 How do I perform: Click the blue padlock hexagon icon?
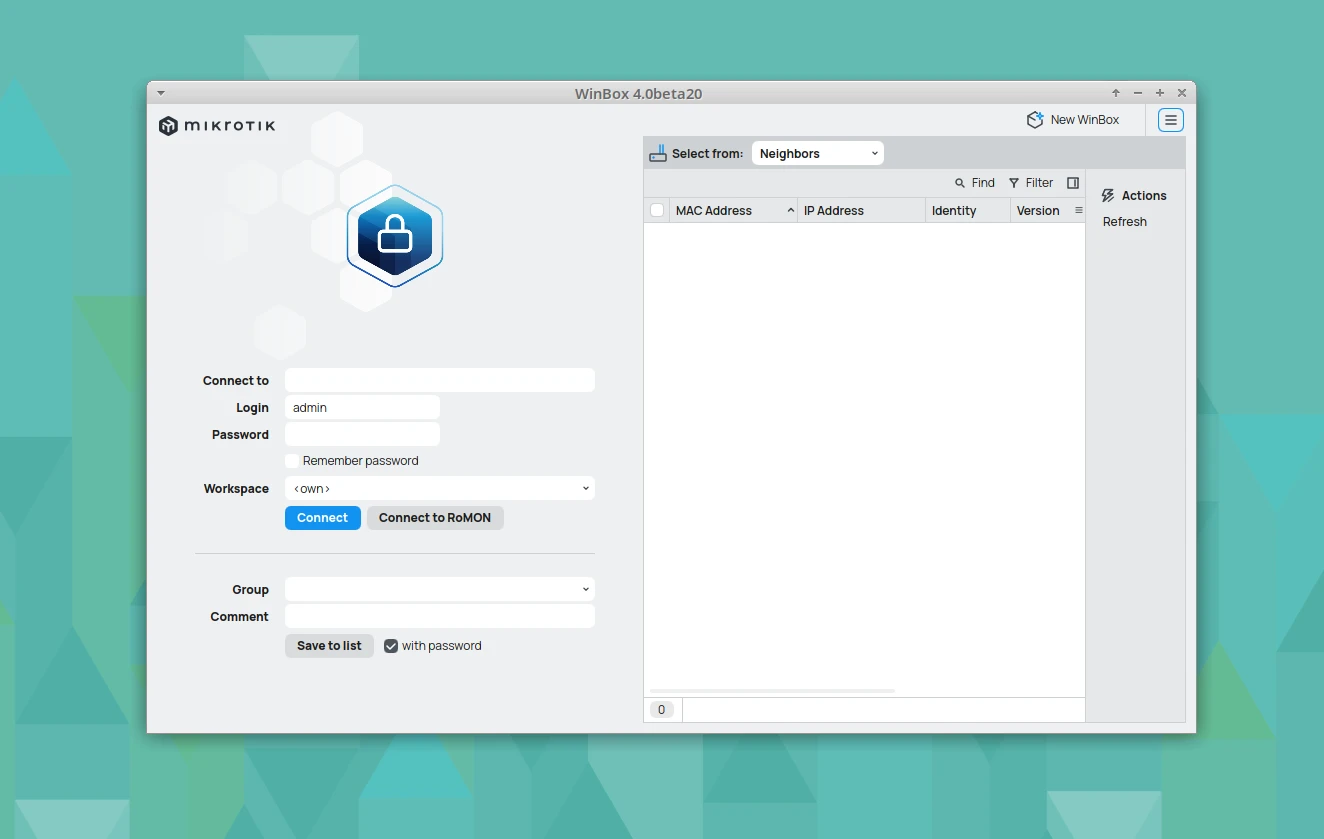pyautogui.click(x=395, y=236)
